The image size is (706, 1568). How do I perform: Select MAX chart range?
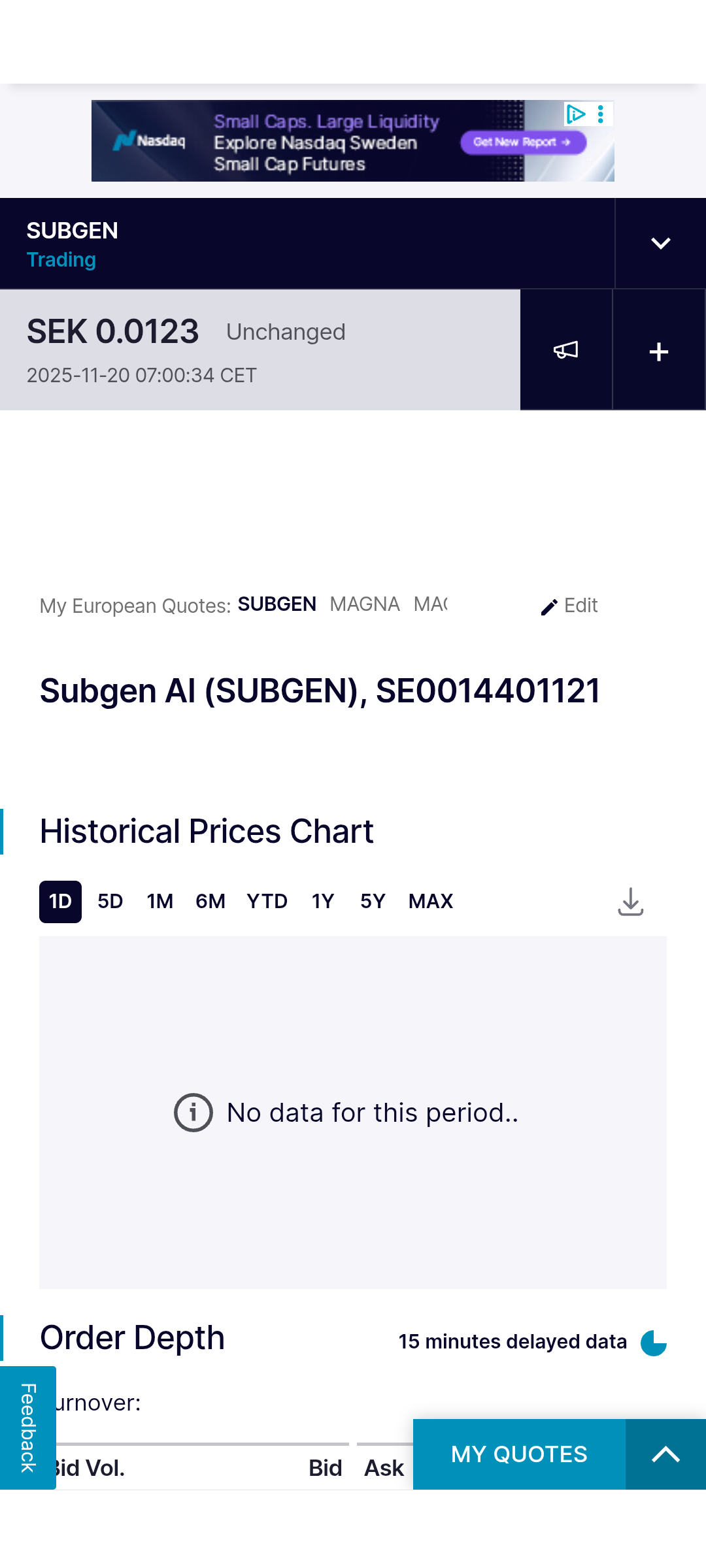click(x=431, y=902)
